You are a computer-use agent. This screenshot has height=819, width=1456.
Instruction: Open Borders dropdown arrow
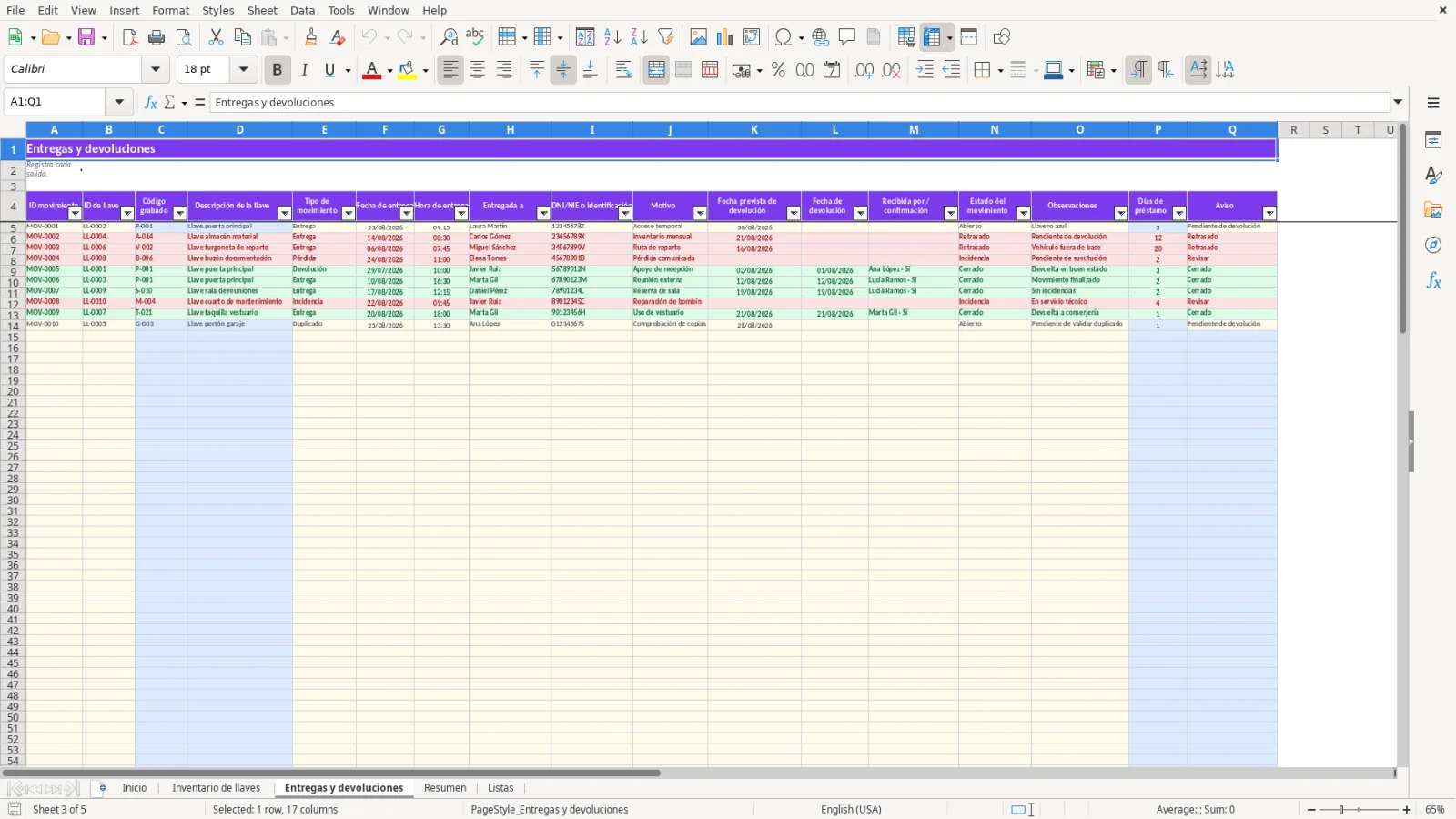tap(1001, 70)
